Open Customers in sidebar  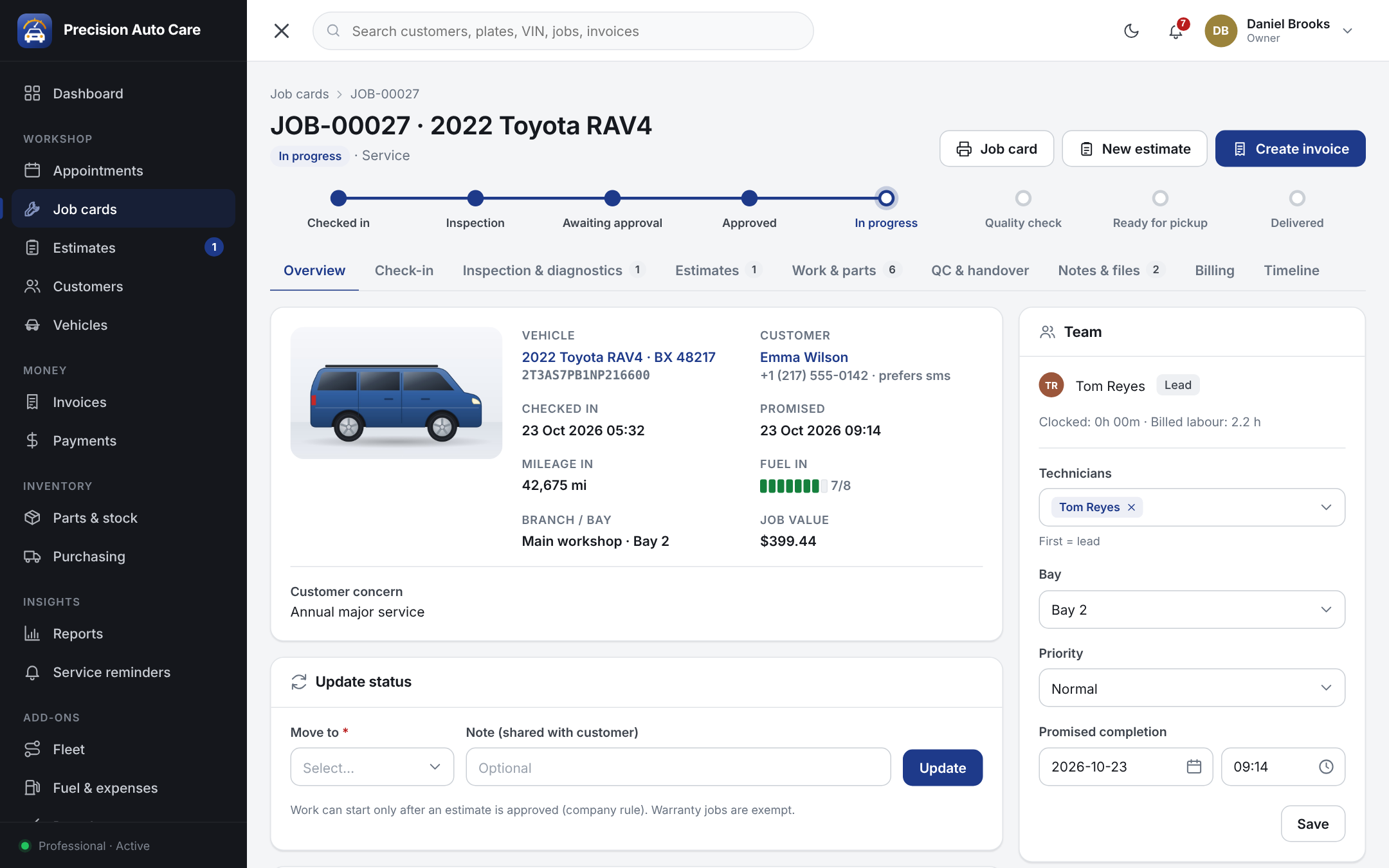[x=123, y=286]
